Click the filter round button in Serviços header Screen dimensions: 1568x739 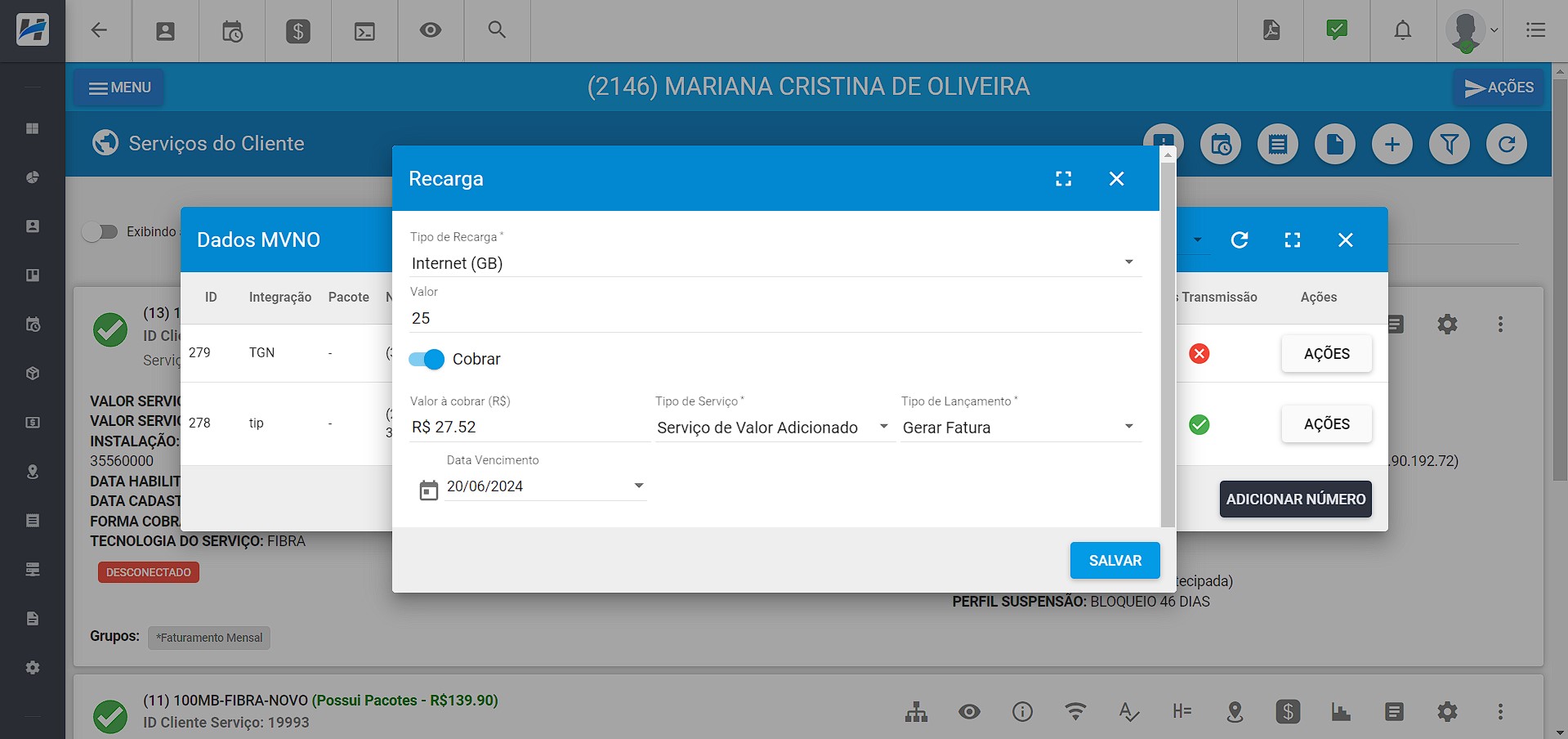pos(1450,145)
